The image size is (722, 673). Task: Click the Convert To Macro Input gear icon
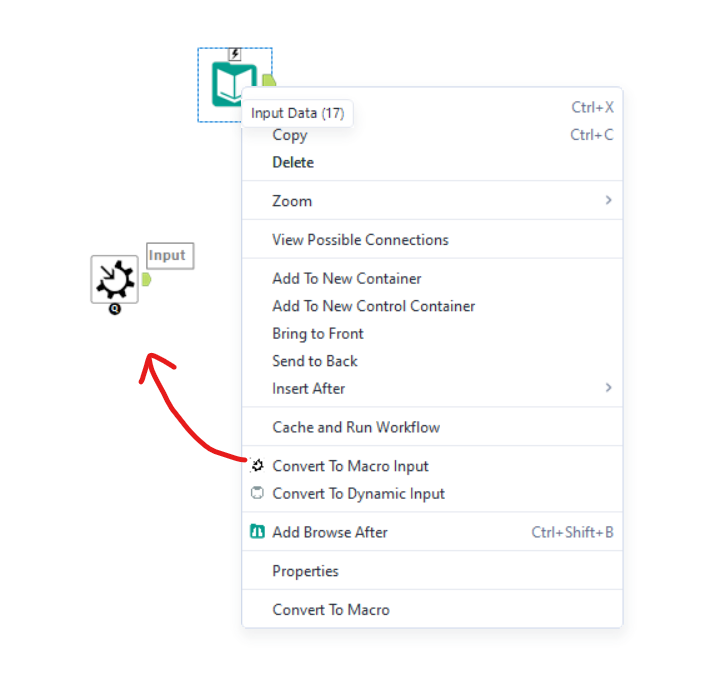pos(257,465)
